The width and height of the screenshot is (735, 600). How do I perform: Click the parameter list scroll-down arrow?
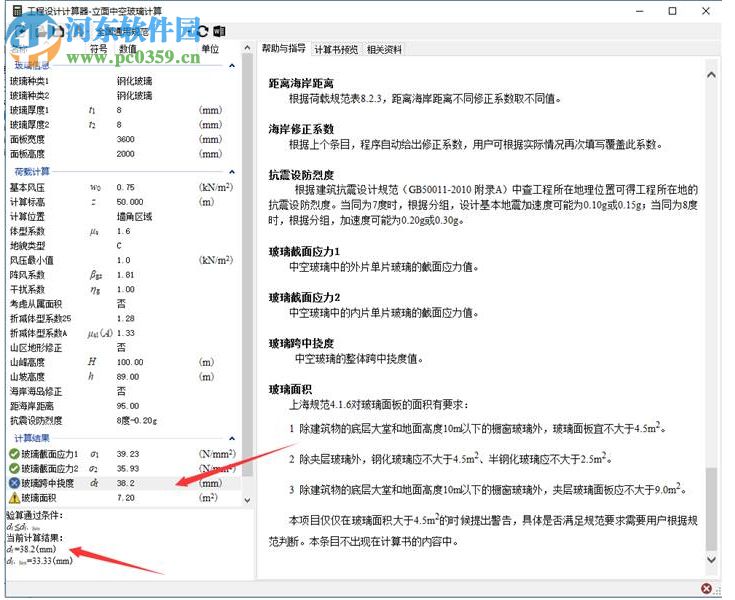[248, 500]
